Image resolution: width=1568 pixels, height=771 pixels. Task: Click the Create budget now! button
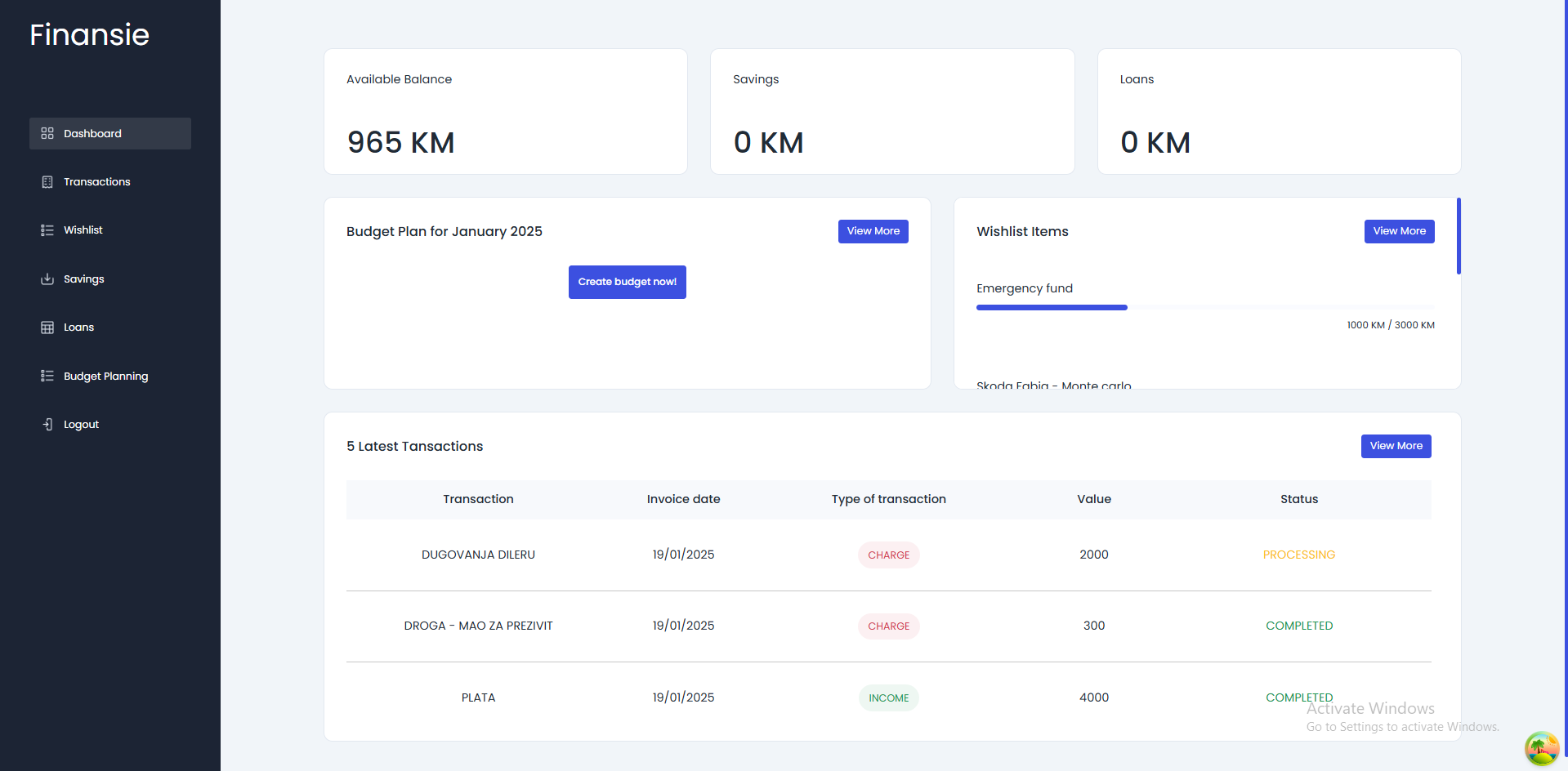click(627, 282)
